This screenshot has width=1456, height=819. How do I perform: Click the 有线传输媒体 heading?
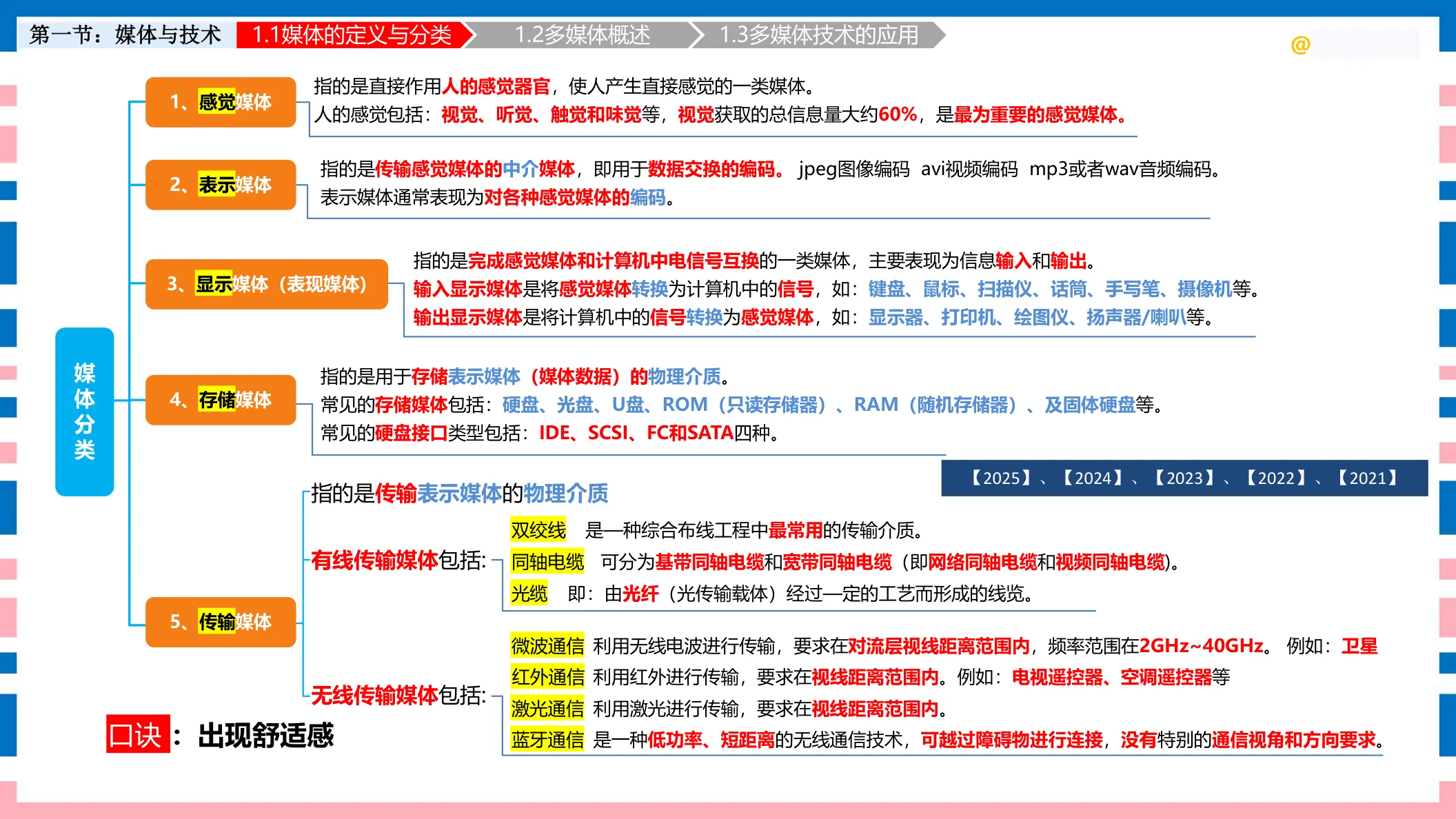tap(374, 560)
